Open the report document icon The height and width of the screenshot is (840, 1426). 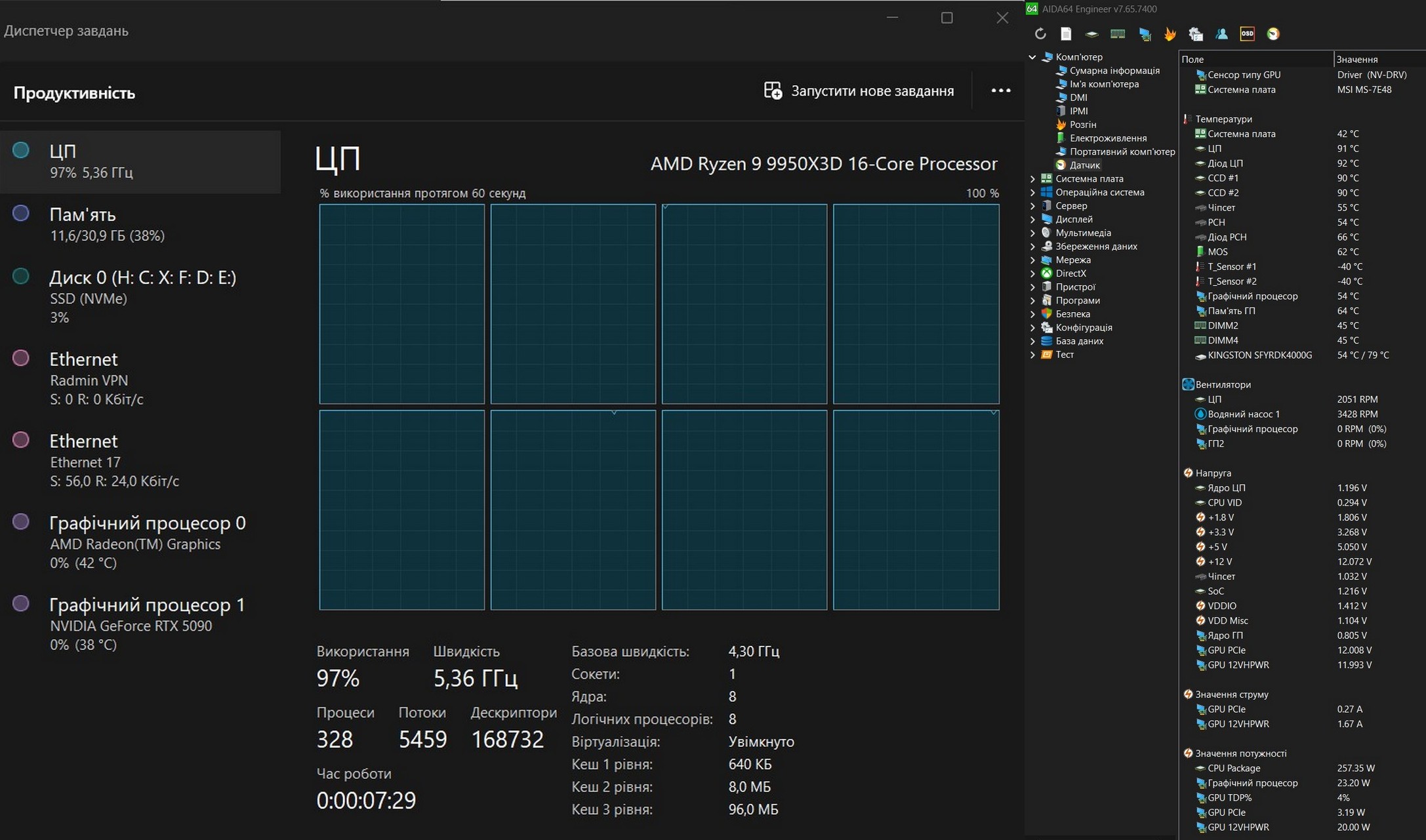click(1066, 33)
